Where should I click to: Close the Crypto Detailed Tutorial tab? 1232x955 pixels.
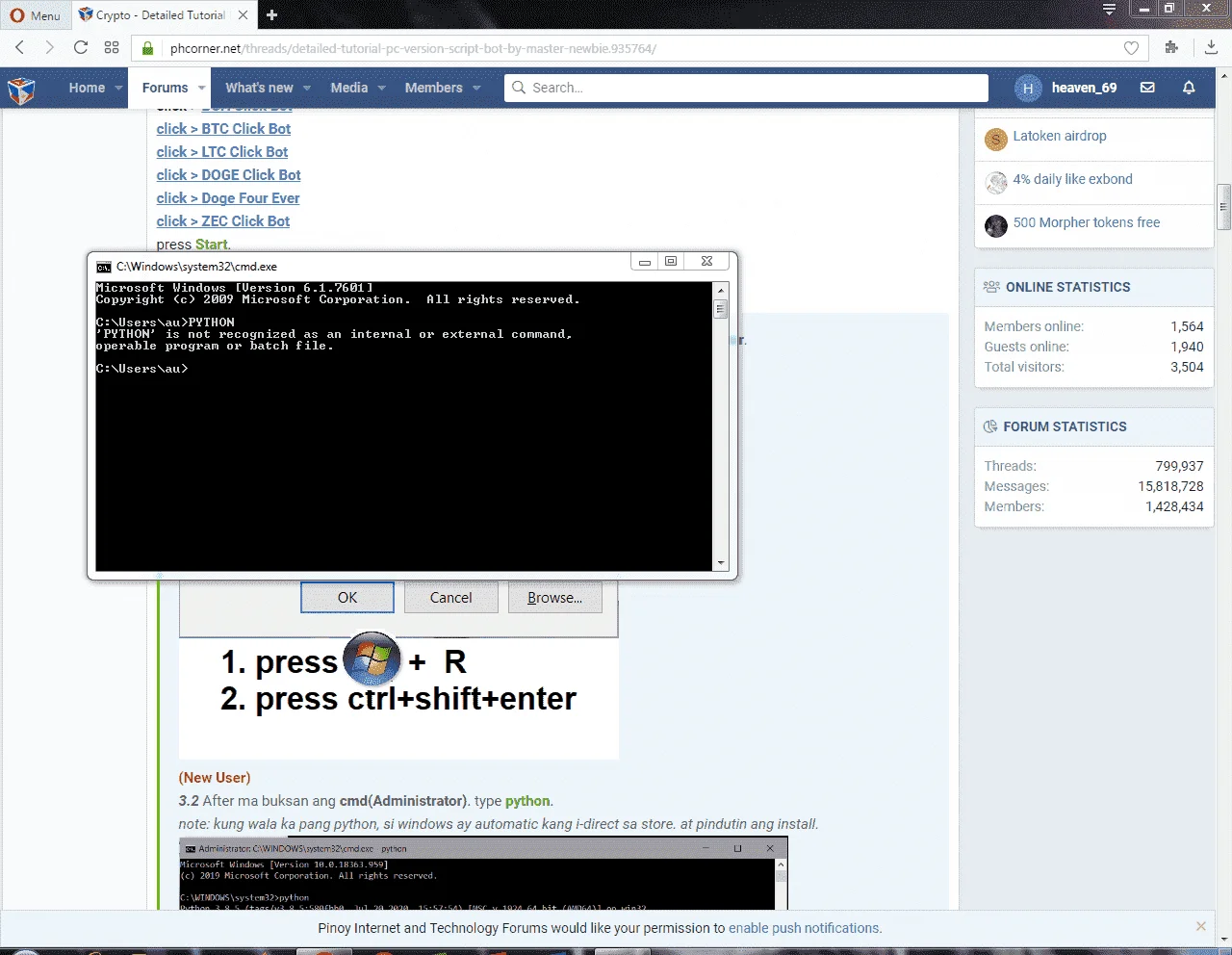(243, 14)
